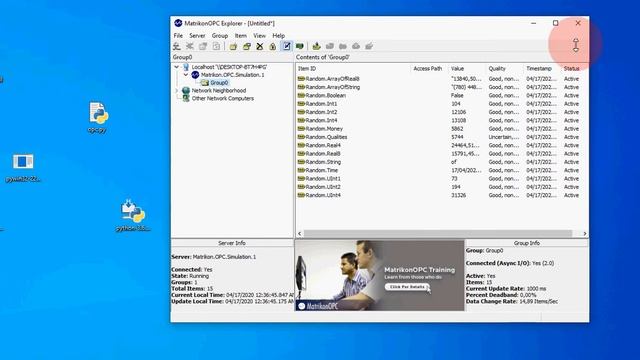Open the Help menu
The height and width of the screenshot is (360, 640).
click(278, 36)
